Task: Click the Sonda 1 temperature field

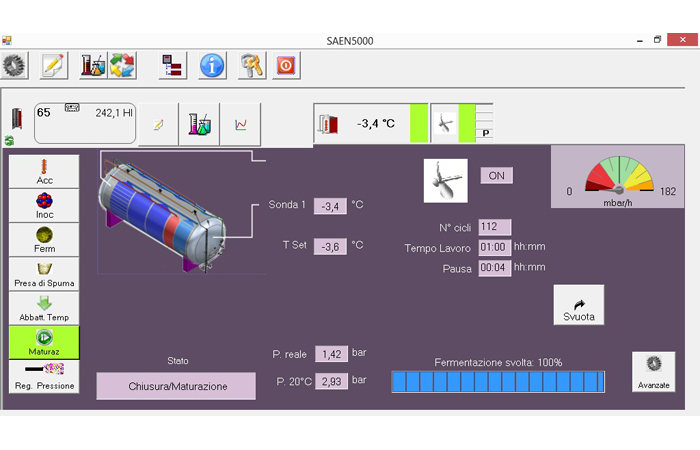Action: tap(330, 206)
